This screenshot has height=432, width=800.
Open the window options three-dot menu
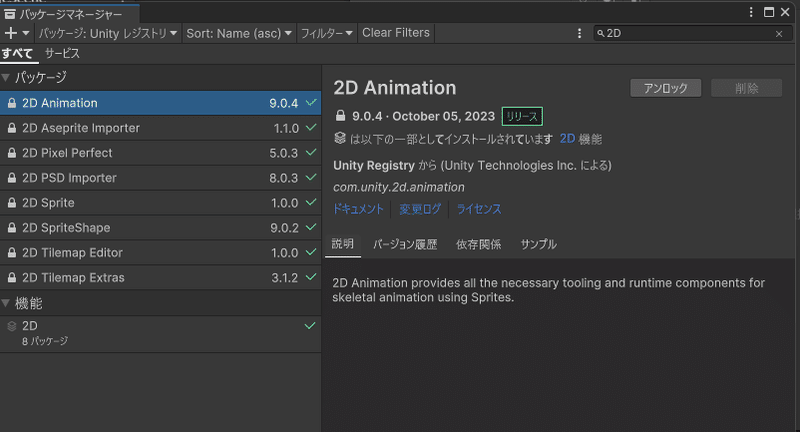pyautogui.click(x=751, y=12)
